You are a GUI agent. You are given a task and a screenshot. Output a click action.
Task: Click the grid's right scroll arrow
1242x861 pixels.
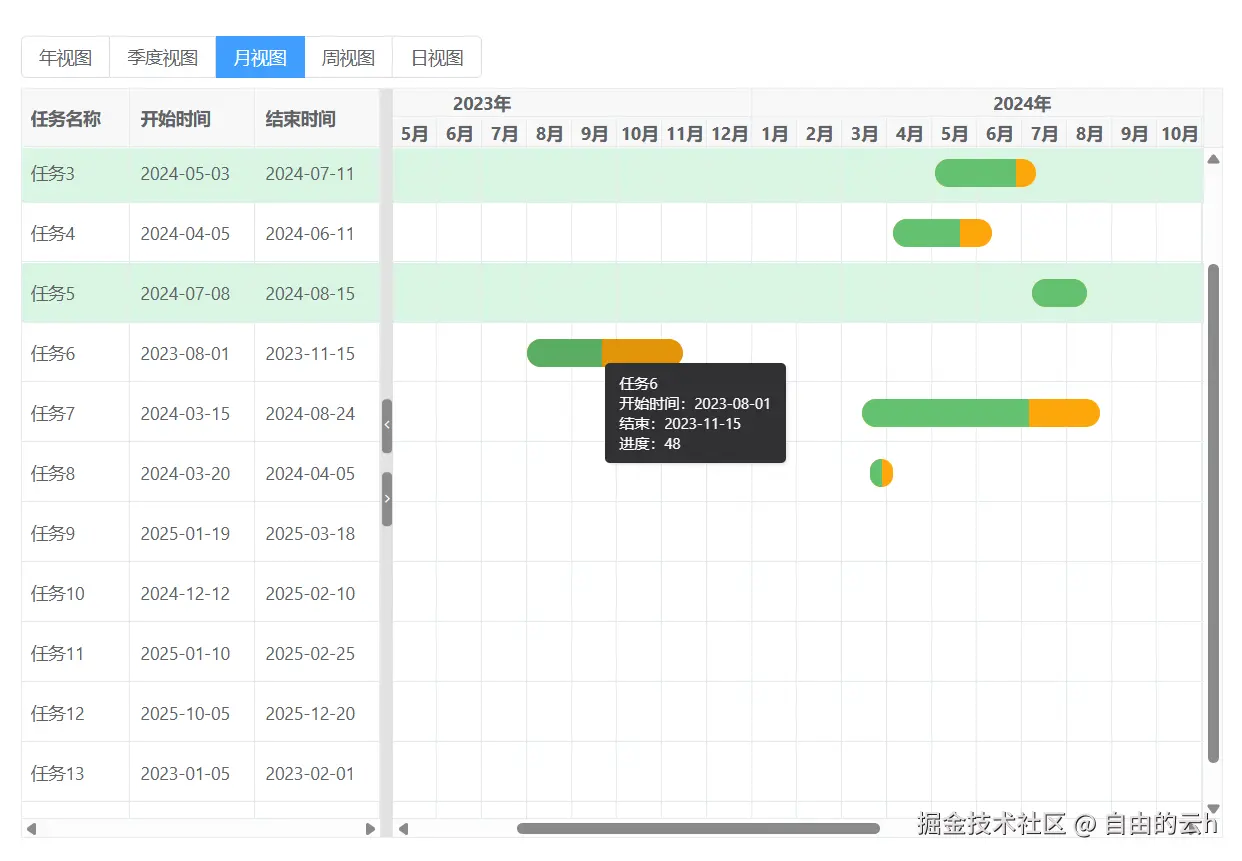coord(371,828)
